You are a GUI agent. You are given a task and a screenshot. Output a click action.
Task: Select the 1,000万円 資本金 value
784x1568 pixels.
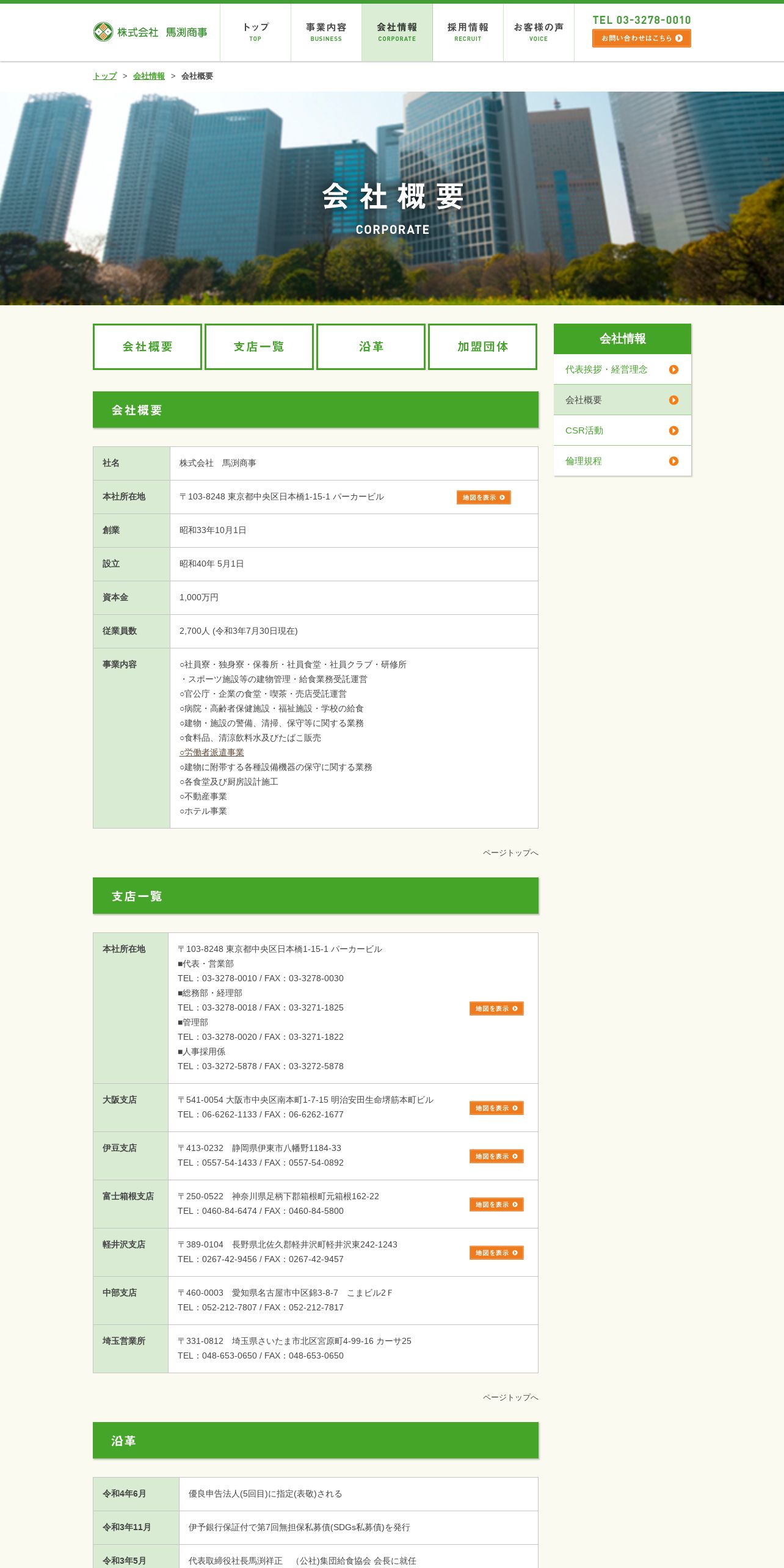coord(199,598)
